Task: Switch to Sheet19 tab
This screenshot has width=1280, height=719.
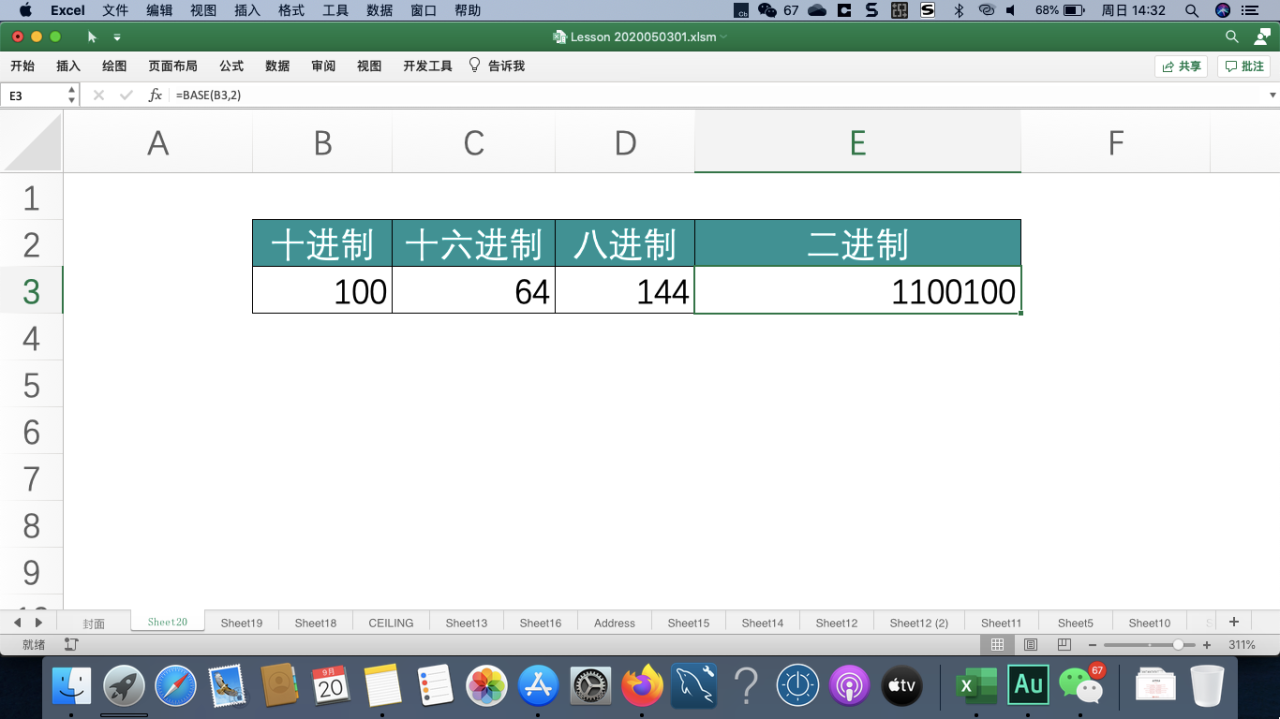Action: 242,622
